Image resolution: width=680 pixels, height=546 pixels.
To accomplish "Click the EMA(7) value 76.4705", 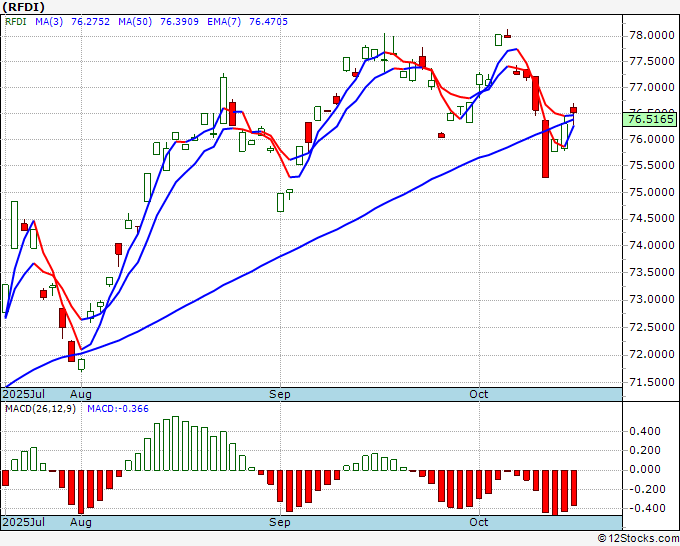I will click(x=268, y=21).
